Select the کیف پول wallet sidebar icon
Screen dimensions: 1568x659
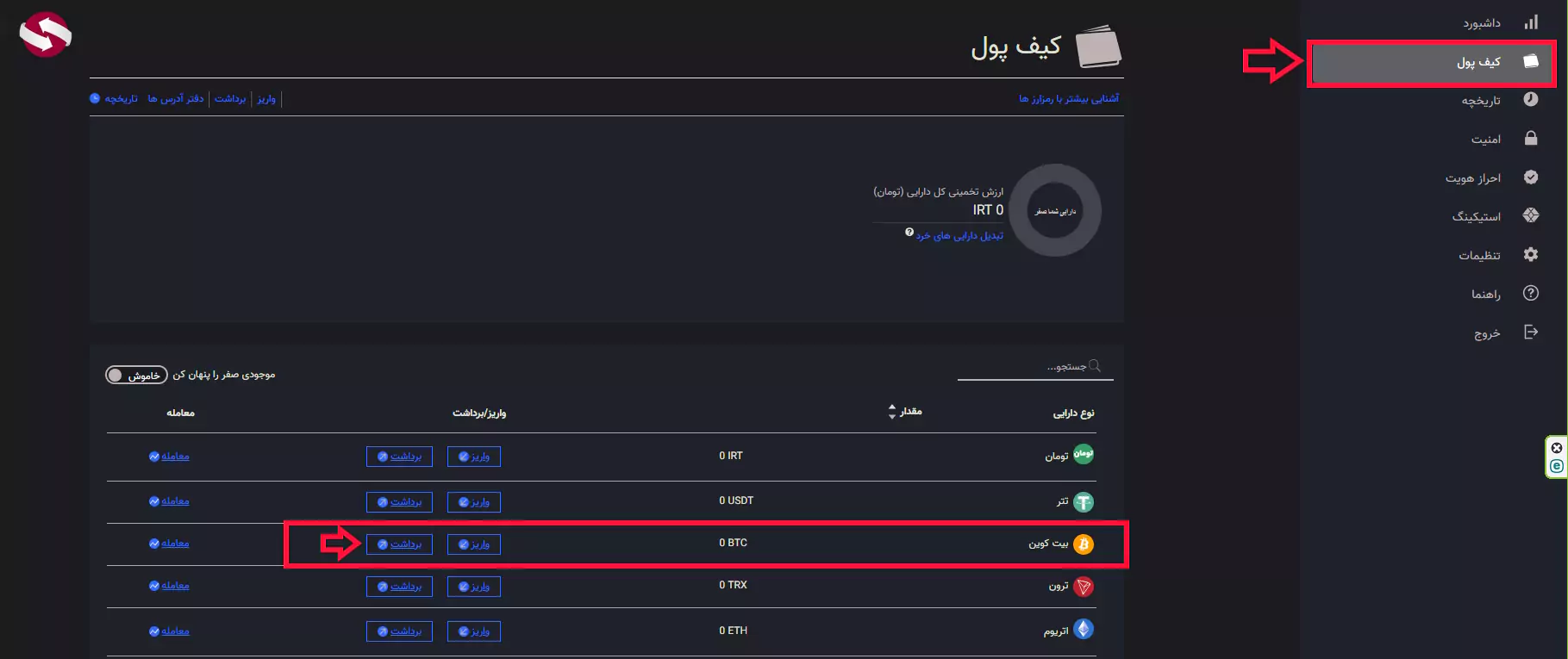(1531, 61)
